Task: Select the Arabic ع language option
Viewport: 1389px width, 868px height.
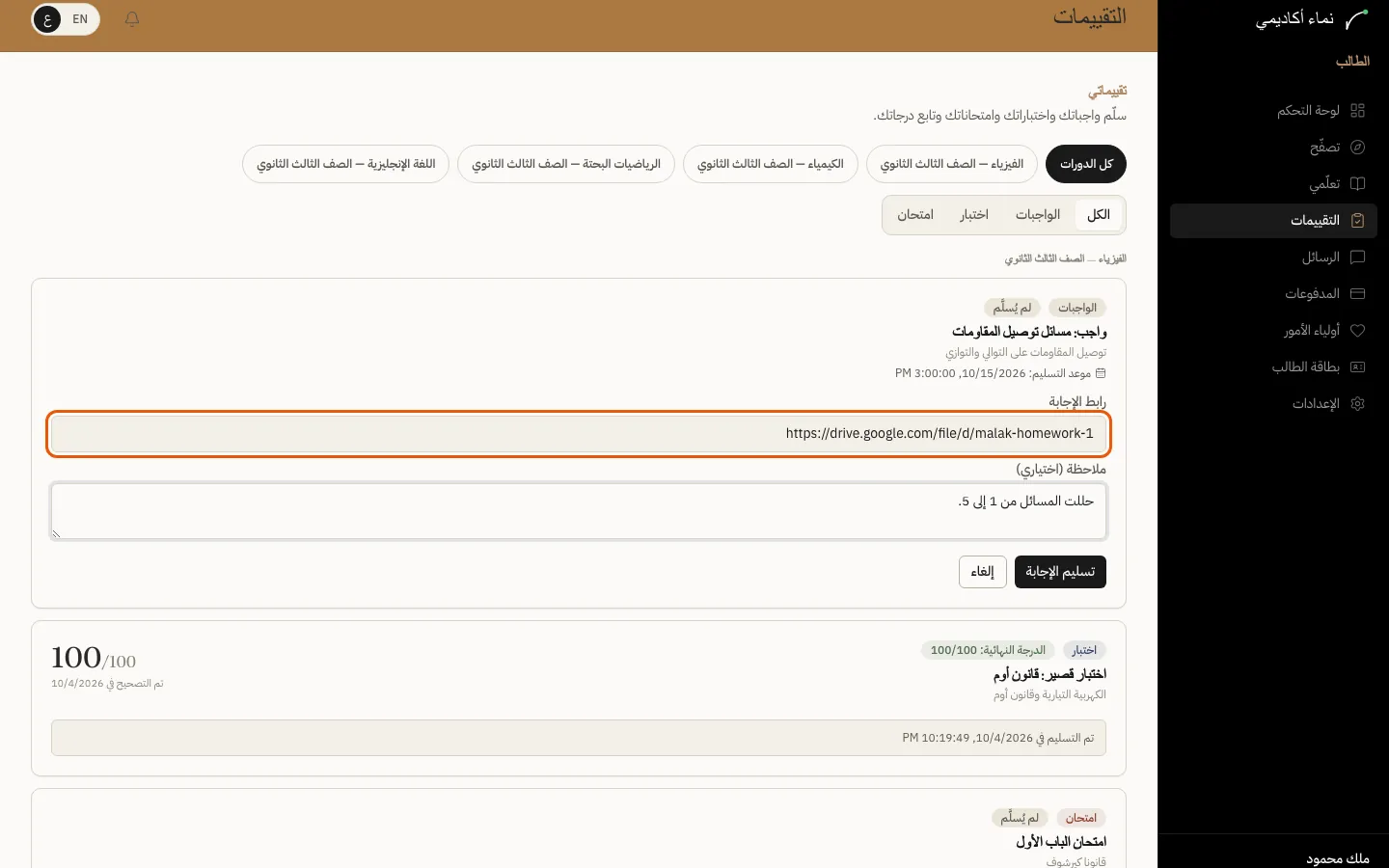Action: pos(47,19)
